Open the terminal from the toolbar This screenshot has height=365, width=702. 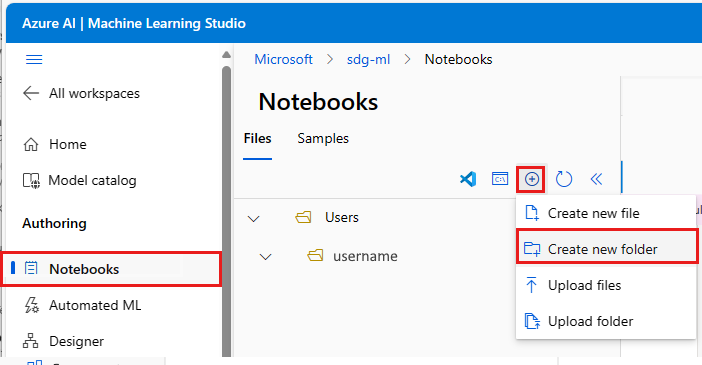pos(500,179)
